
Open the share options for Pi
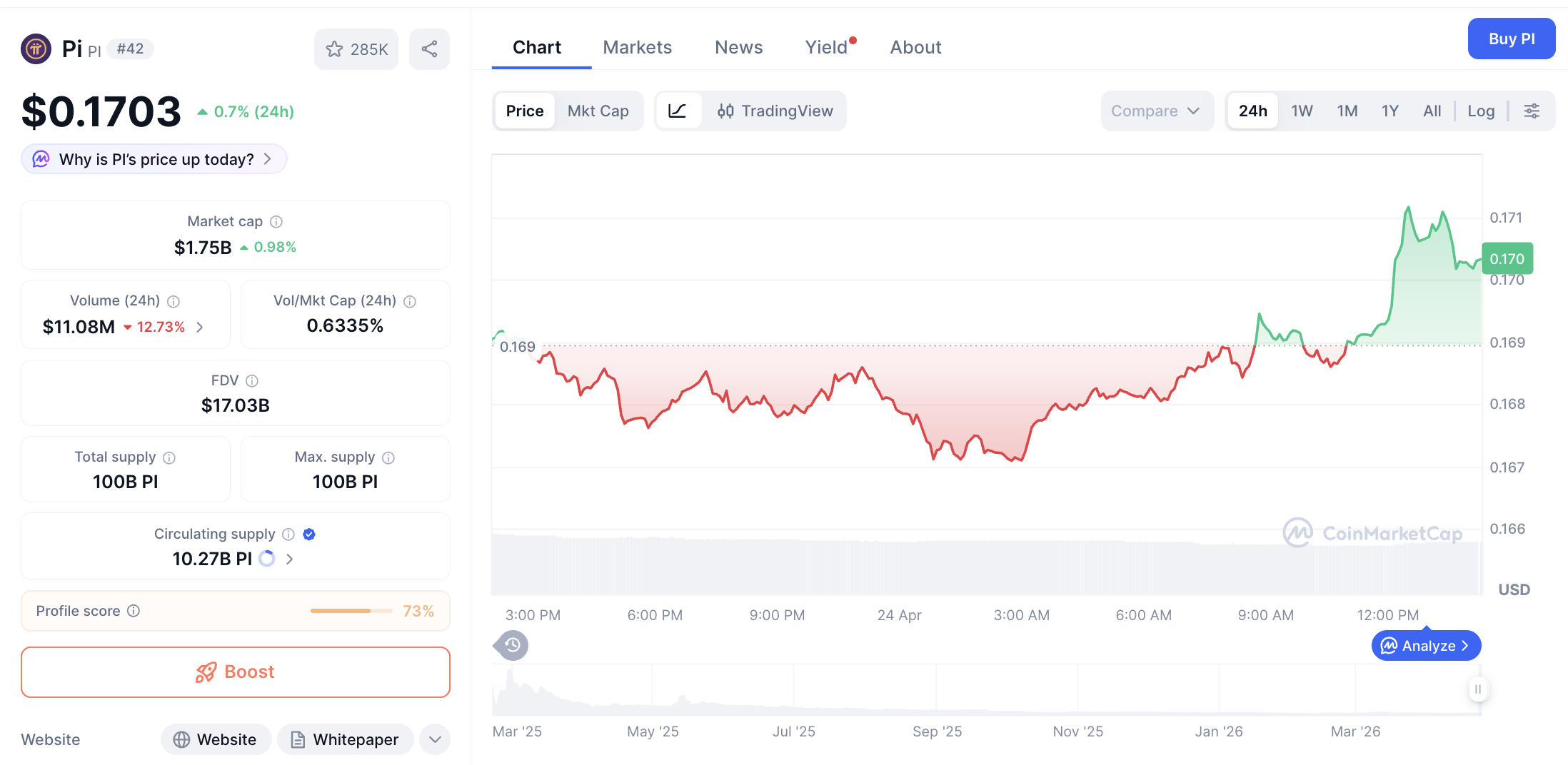(429, 49)
